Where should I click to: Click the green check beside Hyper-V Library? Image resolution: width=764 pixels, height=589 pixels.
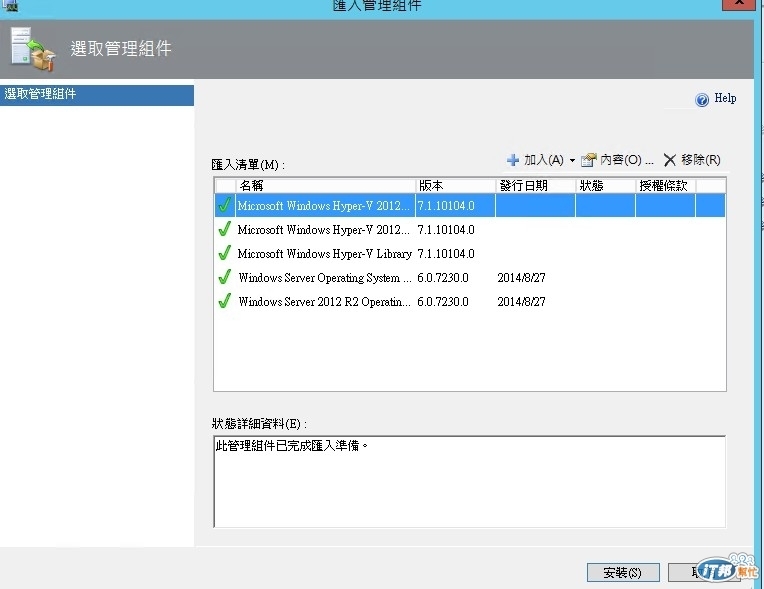pyautogui.click(x=225, y=253)
